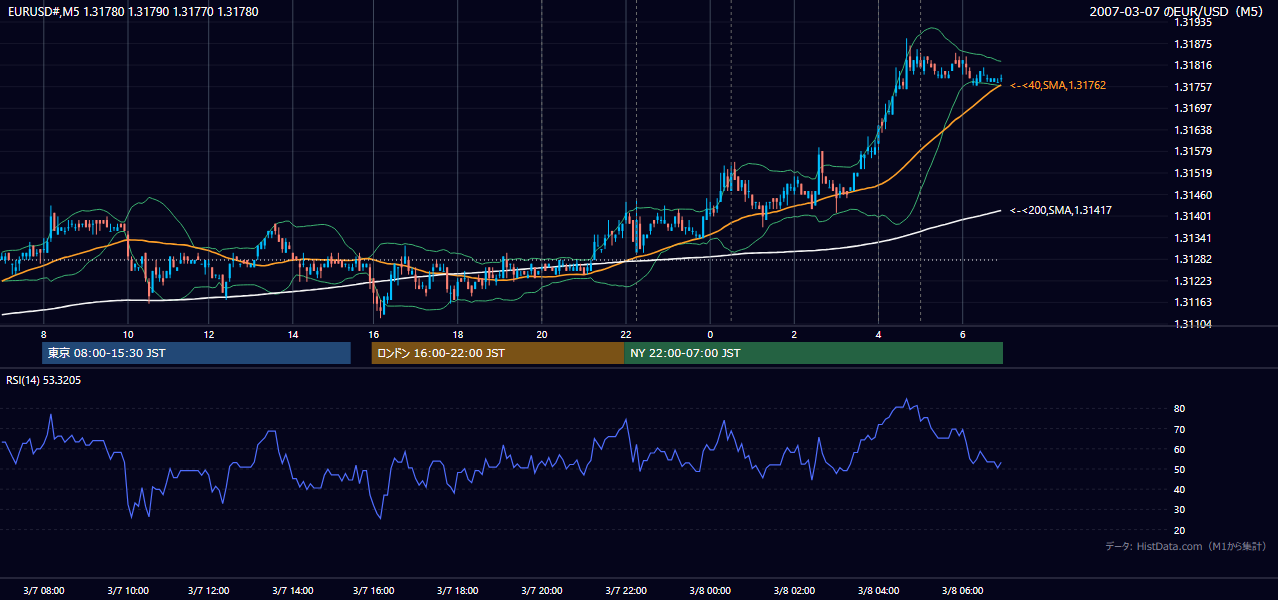Click the 2007-03-07 EUR/USD (M5) chart title
The image size is (1278, 600).
(1178, 12)
